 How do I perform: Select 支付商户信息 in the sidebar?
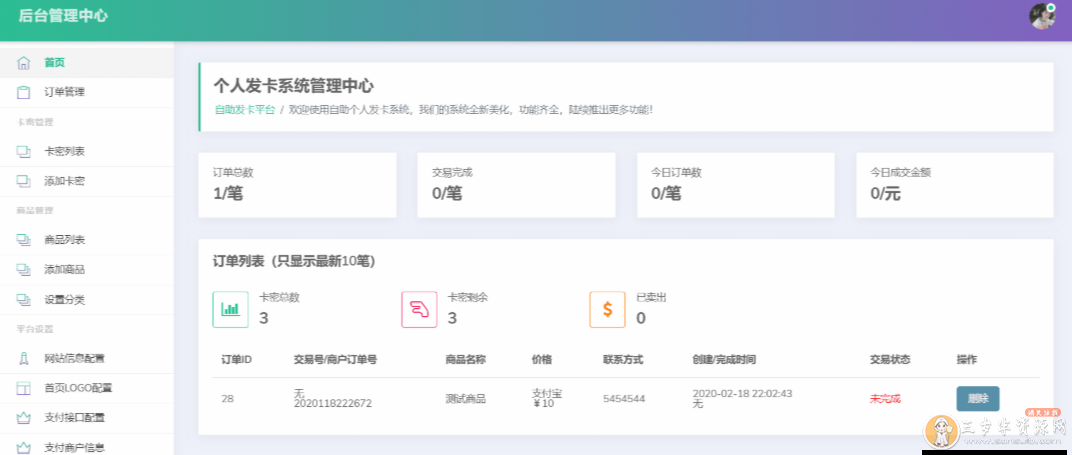74,447
